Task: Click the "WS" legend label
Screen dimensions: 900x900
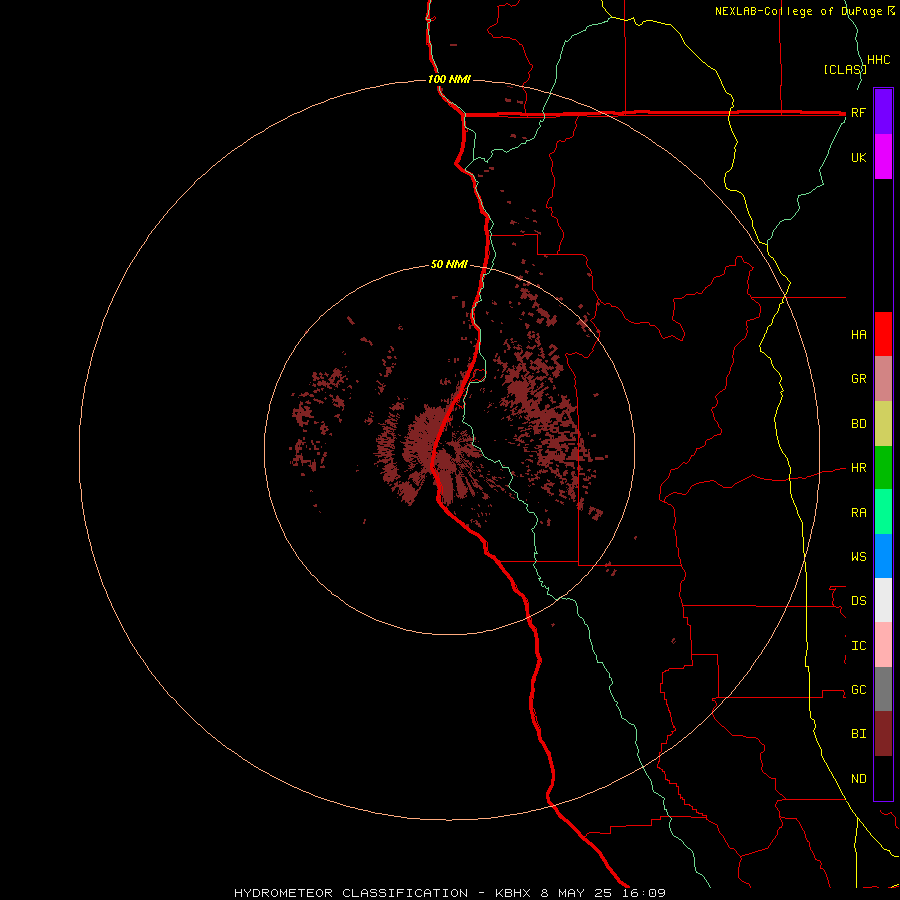Action: (859, 556)
